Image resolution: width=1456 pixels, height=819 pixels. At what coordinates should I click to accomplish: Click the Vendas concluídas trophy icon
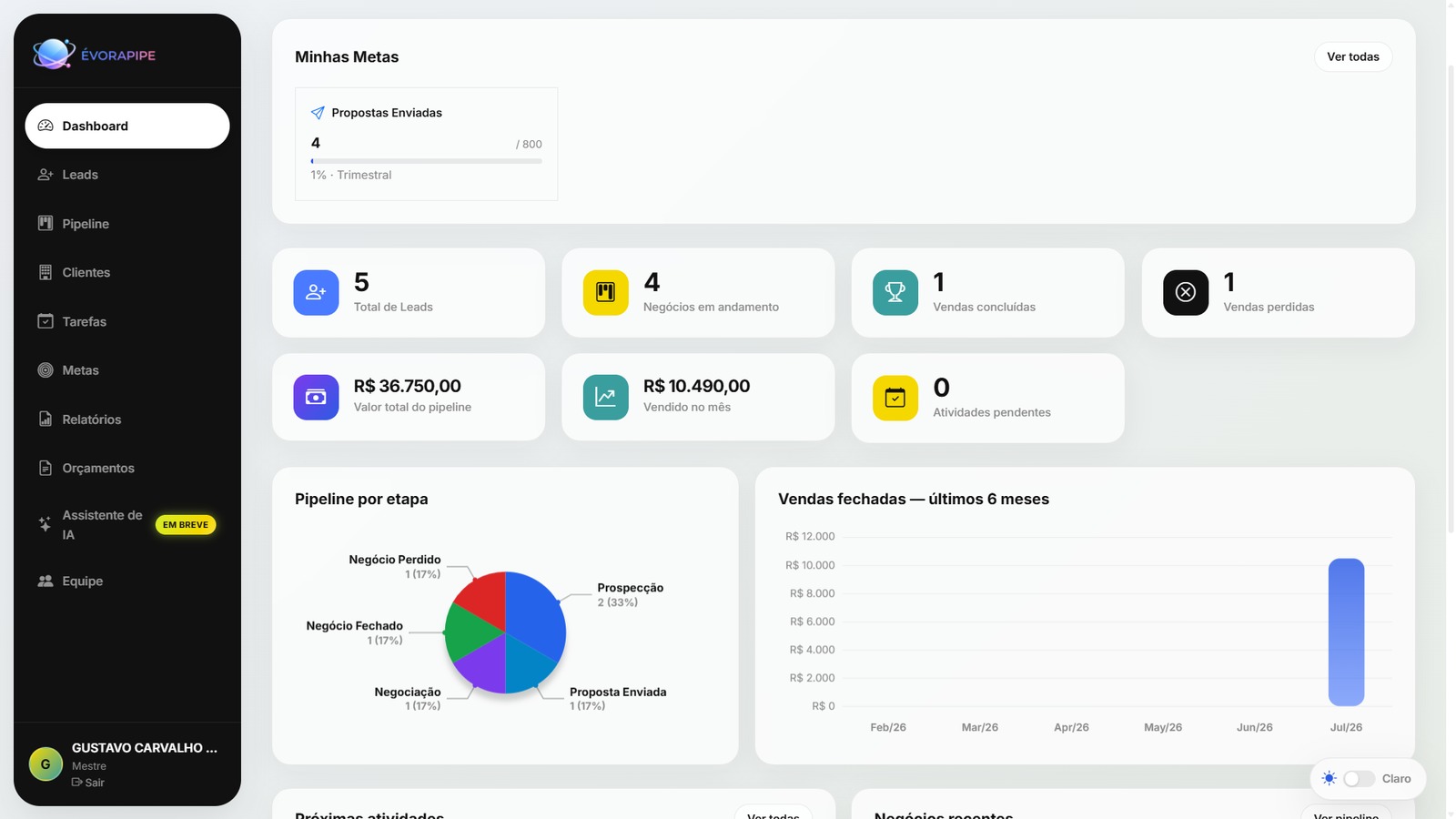pos(895,292)
